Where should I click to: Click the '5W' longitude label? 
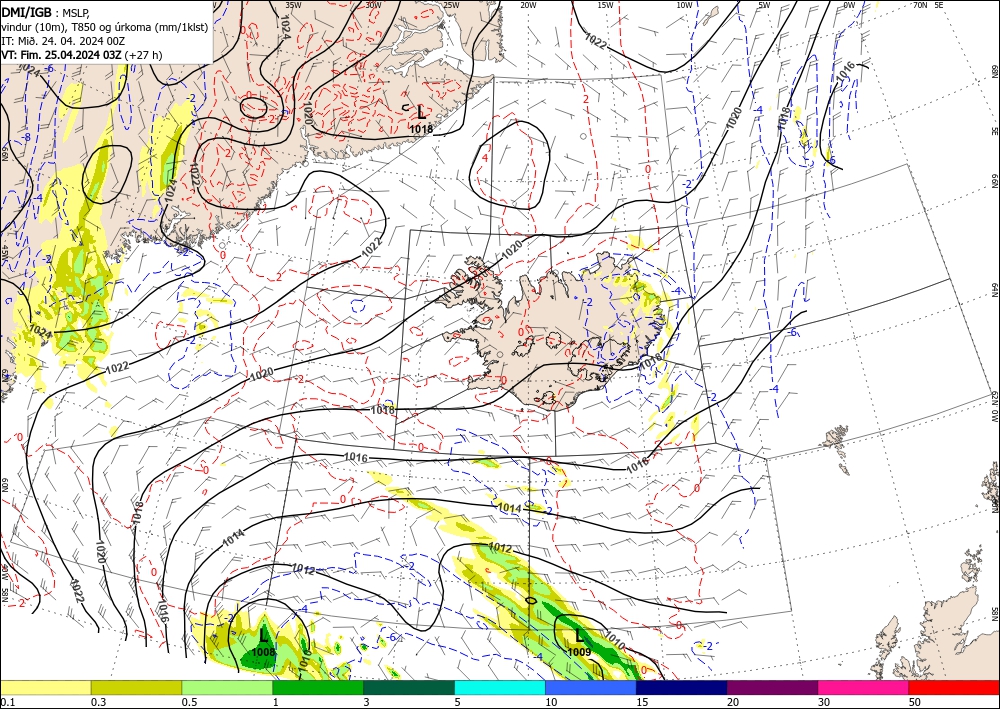coord(764,5)
